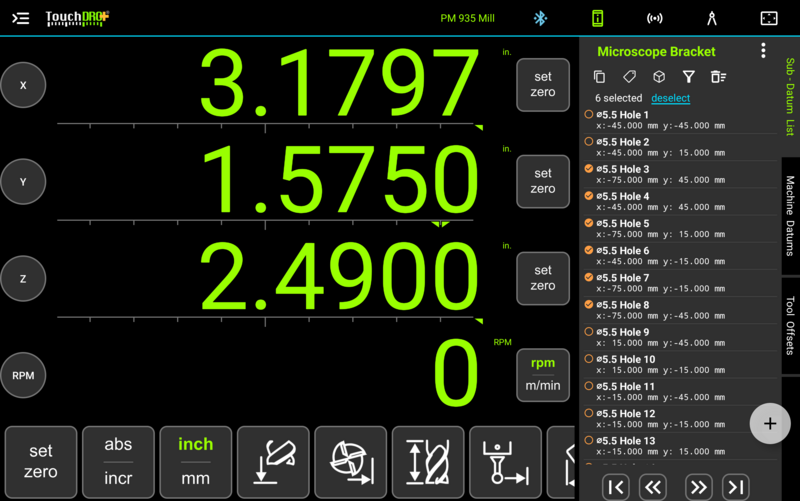Select the Hole 9 radio circle
The image size is (800, 501).
(588, 332)
